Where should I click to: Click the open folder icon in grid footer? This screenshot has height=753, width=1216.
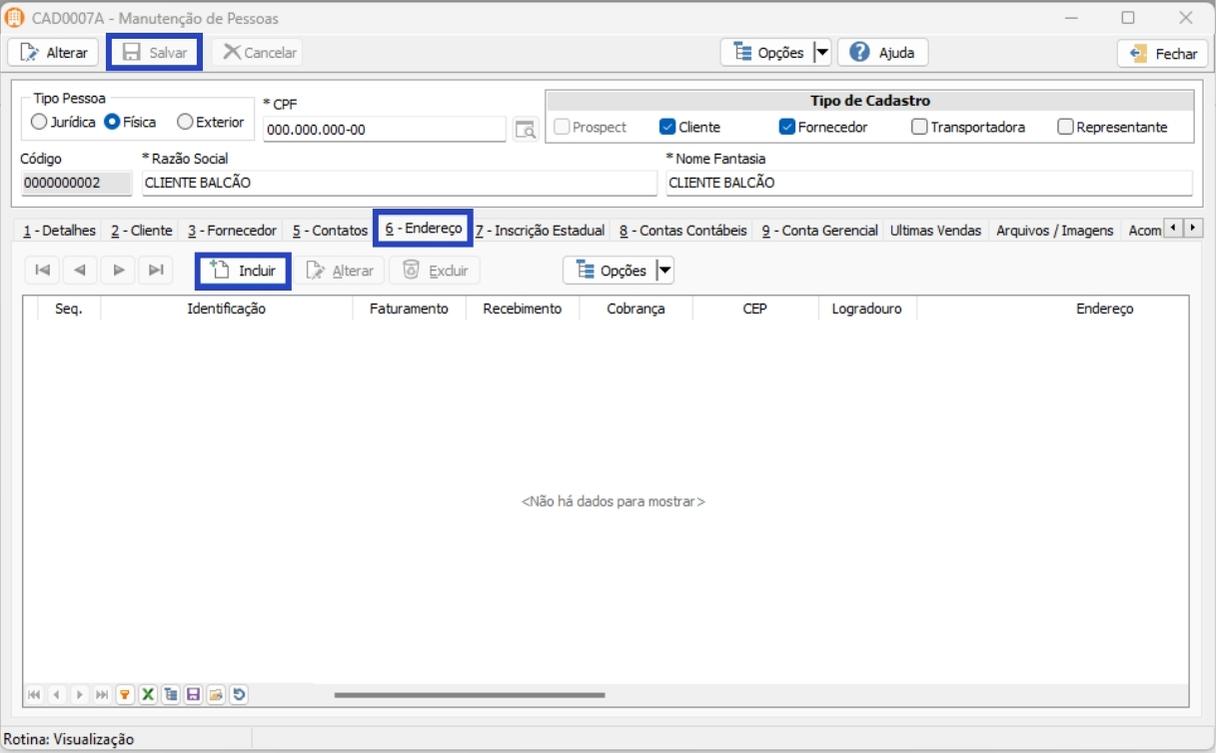tap(216, 694)
